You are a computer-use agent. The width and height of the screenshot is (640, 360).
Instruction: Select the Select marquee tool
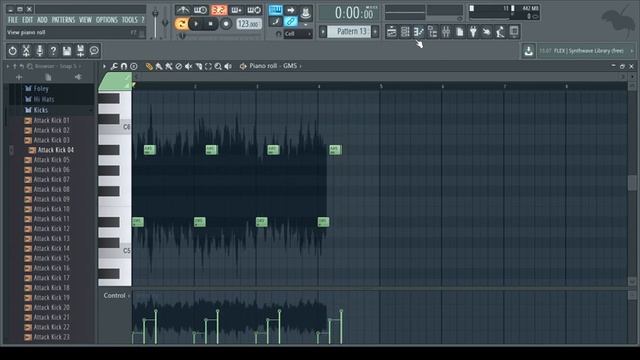208,66
